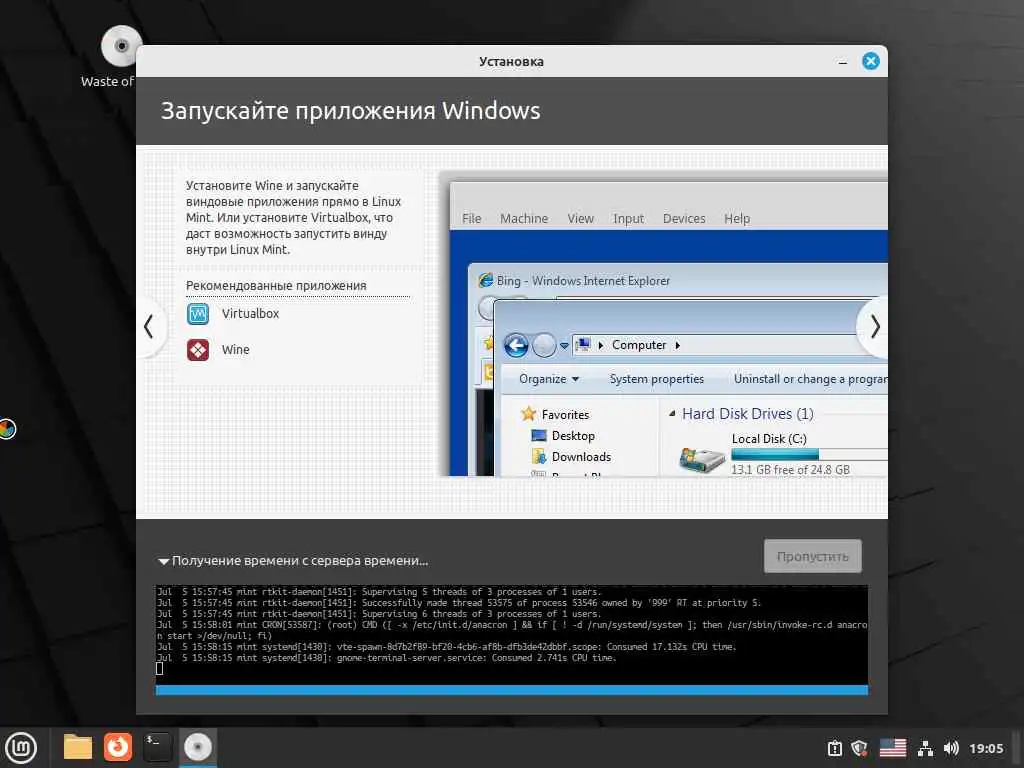Minimize the Установка window
1024x768 pixels.
[x=843, y=62]
